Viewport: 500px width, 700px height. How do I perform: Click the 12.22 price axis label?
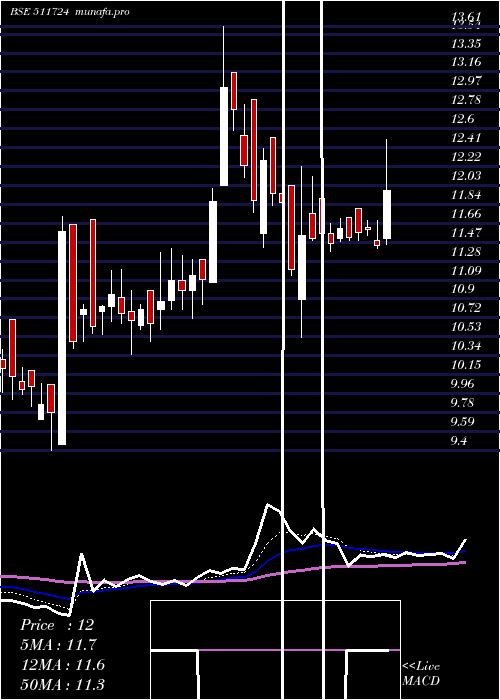click(x=467, y=157)
